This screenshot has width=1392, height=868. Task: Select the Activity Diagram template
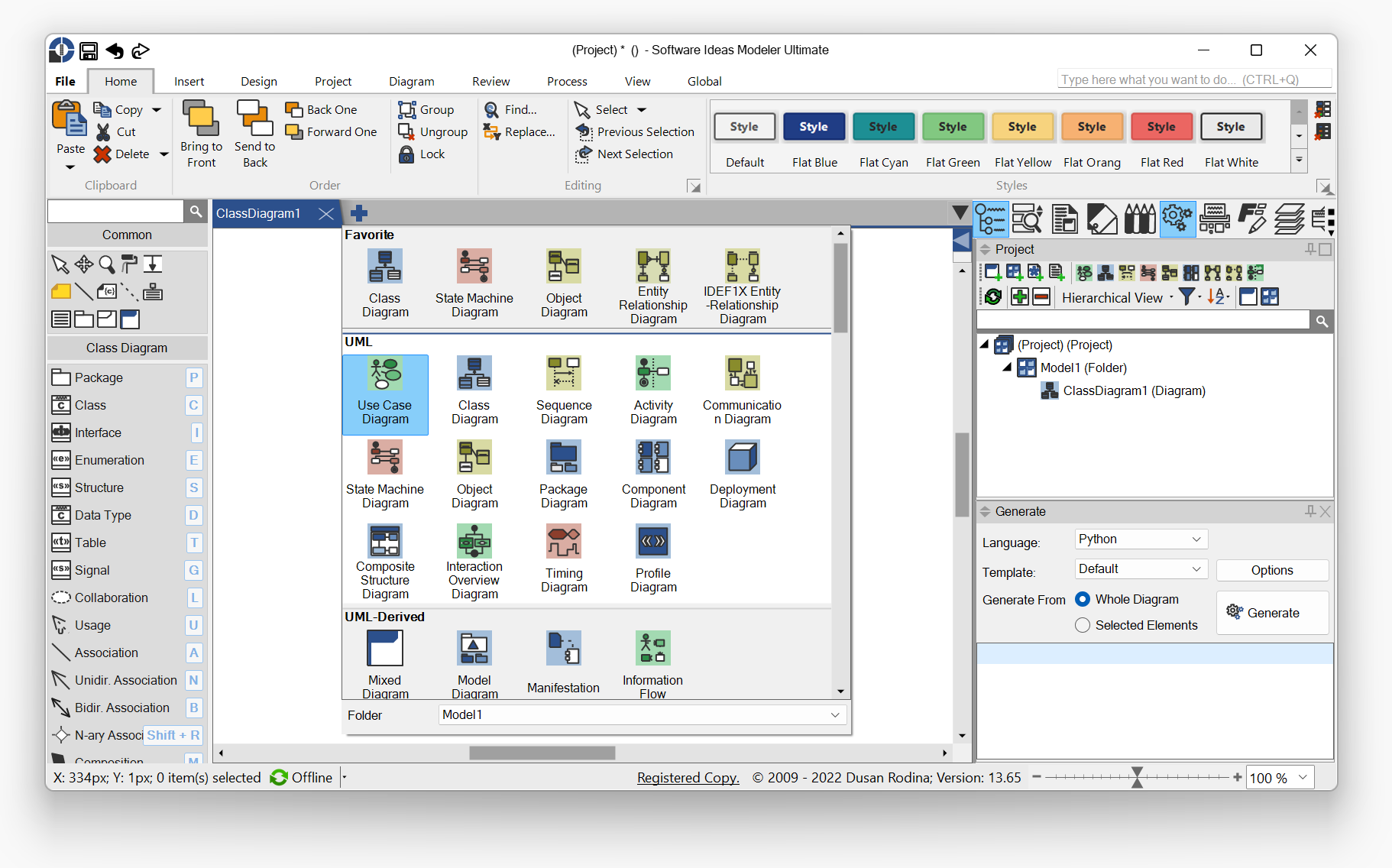tap(652, 390)
